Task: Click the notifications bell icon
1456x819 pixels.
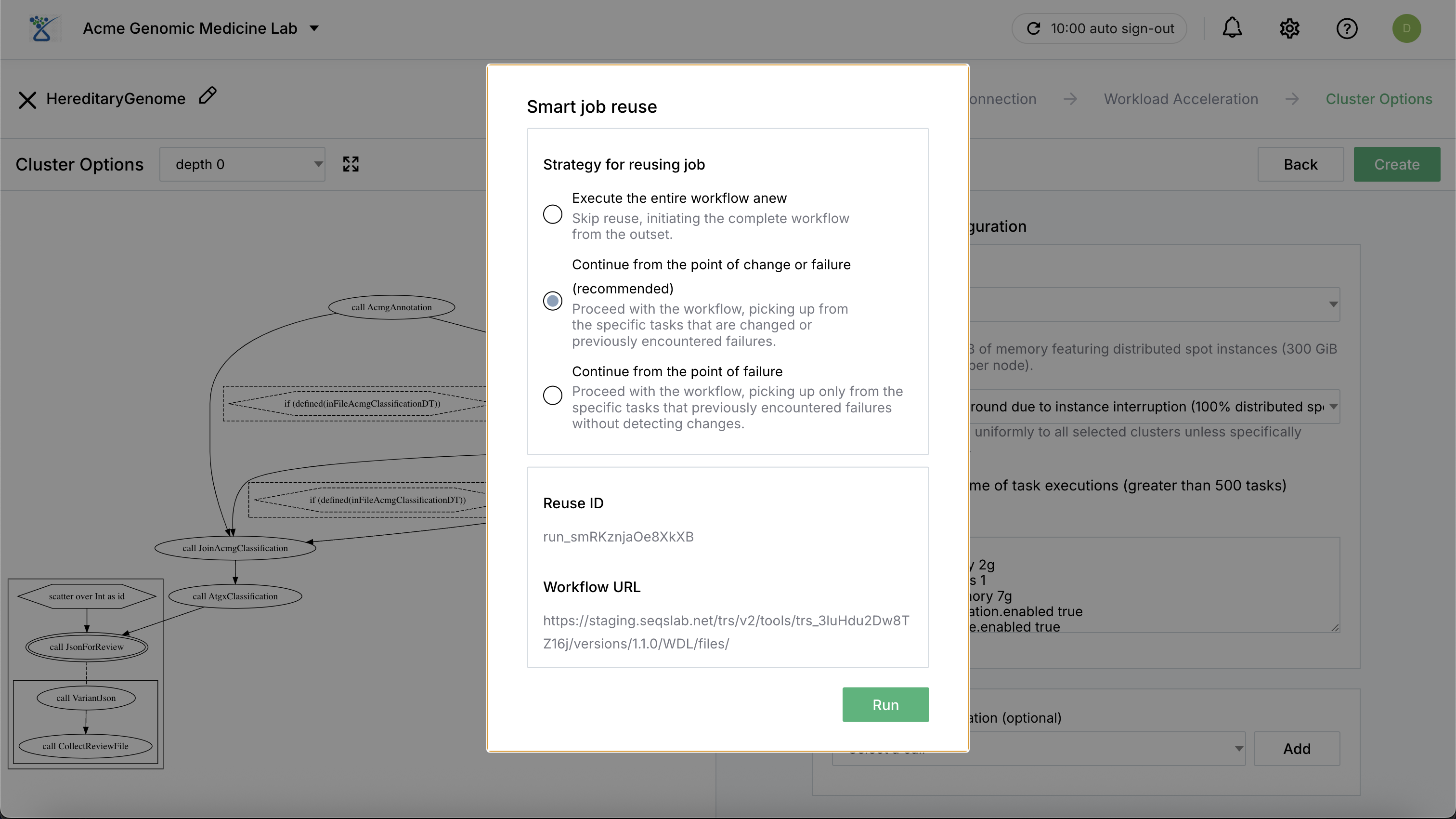Action: 1232,28
